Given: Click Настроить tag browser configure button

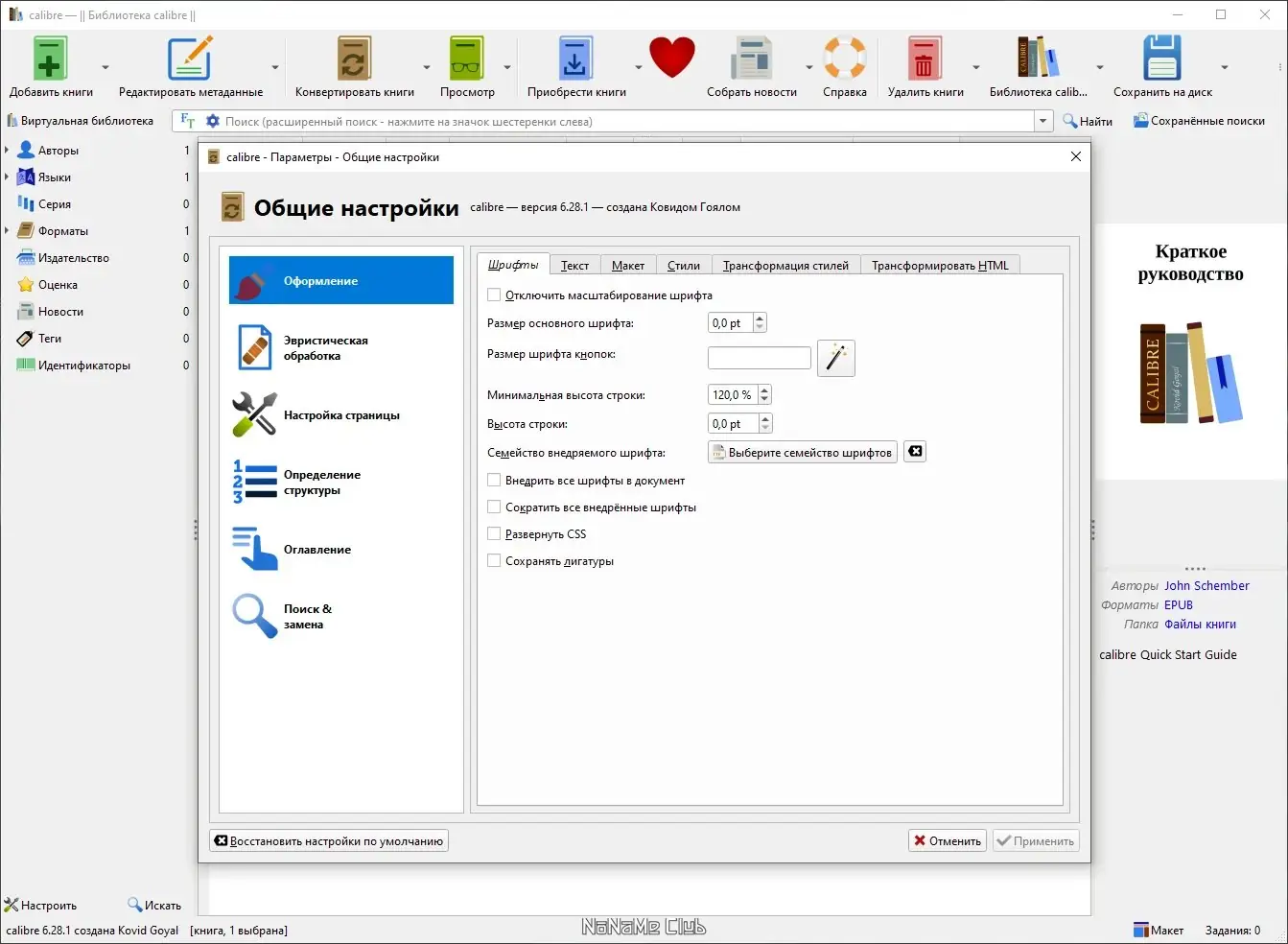Looking at the screenshot, I should coord(40,906).
